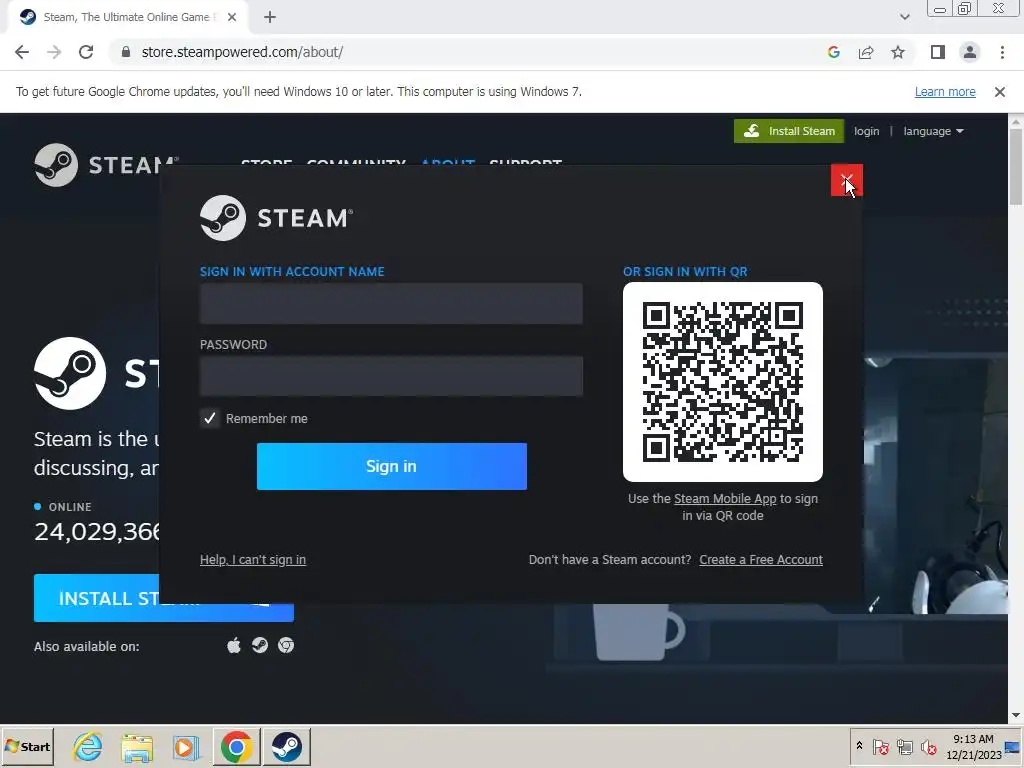Screen dimensions: 1024x768
Task: Bookmark this page with the star
Action: click(898, 52)
